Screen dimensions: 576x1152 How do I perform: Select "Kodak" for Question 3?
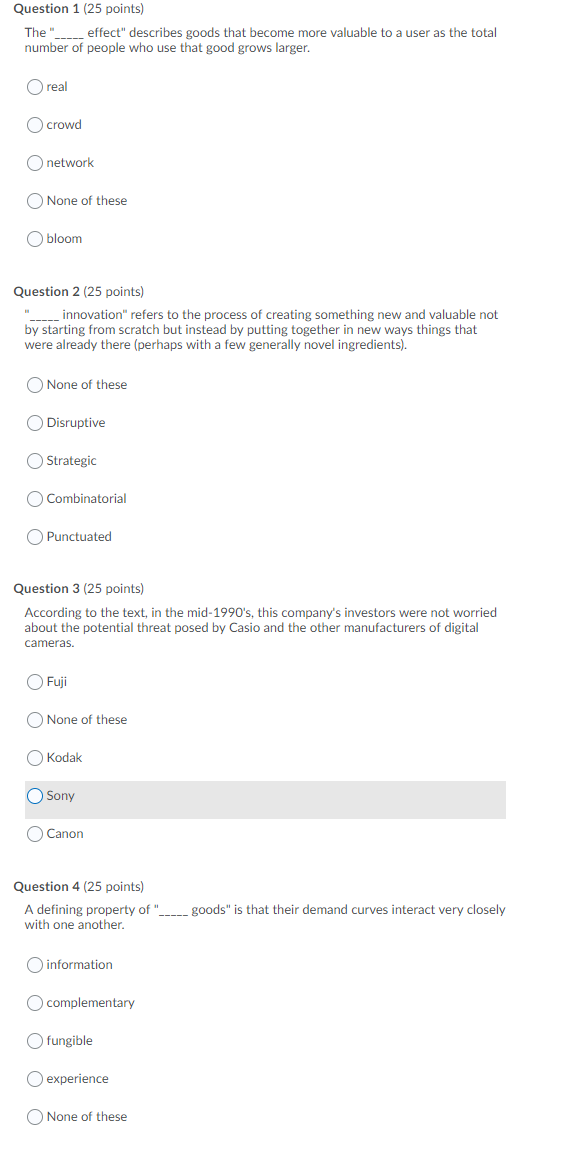34,757
